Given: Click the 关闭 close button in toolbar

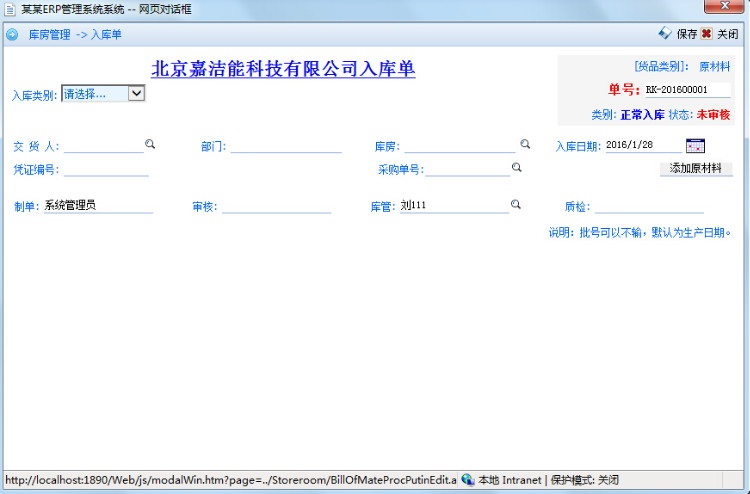Looking at the screenshot, I should [x=728, y=34].
